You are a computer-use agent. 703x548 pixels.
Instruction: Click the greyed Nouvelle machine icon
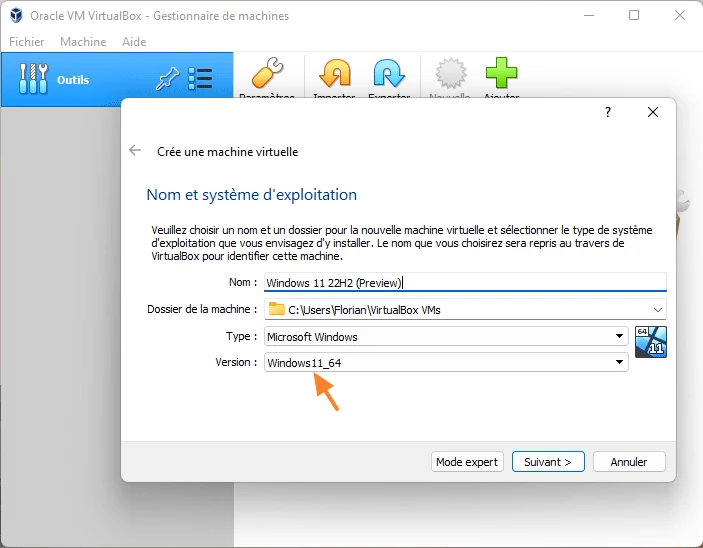451,73
